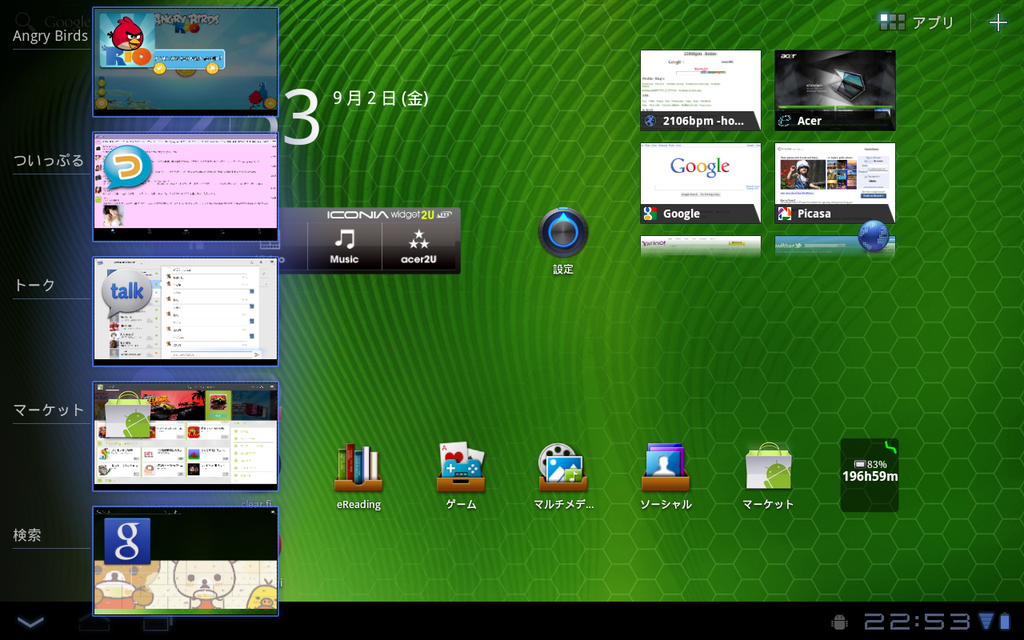Open the マルチメディア multimedia folder
The width and height of the screenshot is (1024, 640).
[563, 476]
